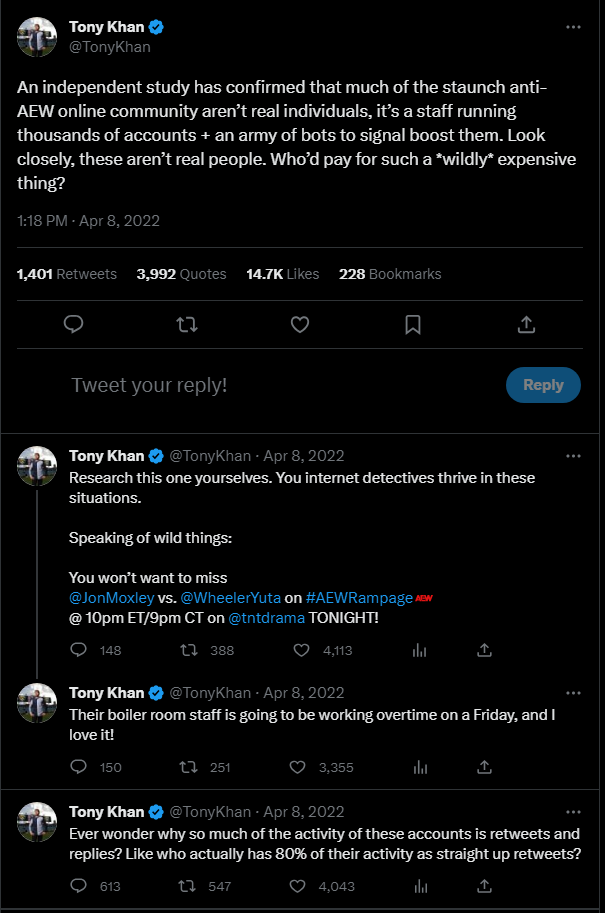
Task: Retweet the 'Ever wonder why' tweet
Action: pos(186,886)
